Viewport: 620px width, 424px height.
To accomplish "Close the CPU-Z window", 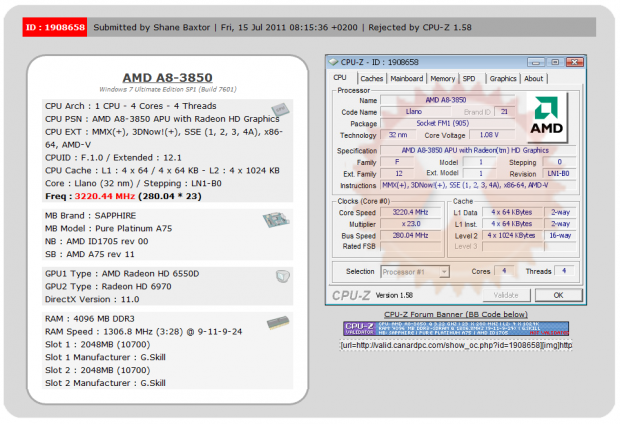I will [574, 62].
